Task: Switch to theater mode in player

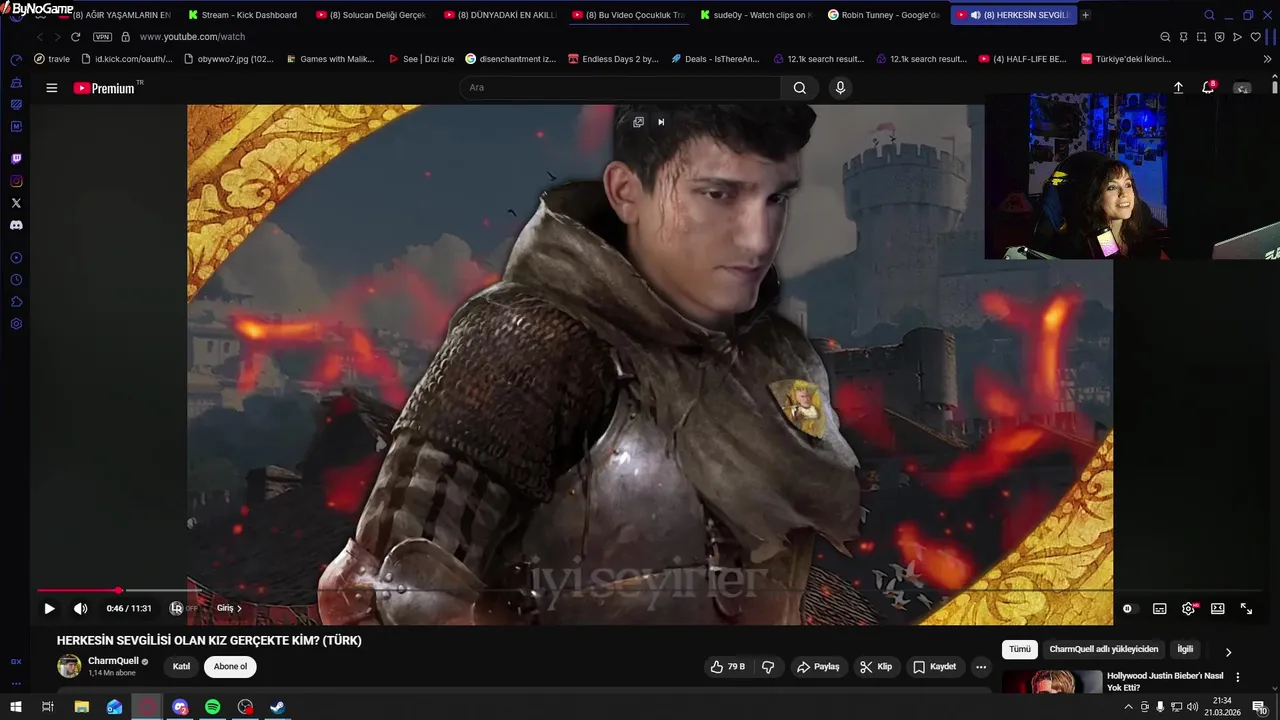Action: click(1217, 608)
